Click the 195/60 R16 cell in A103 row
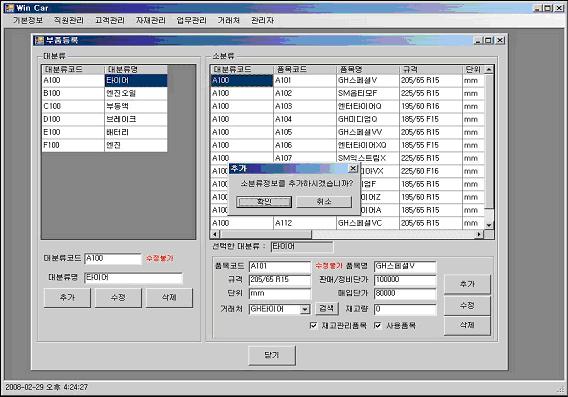This screenshot has width=568, height=397. pyautogui.click(x=431, y=106)
